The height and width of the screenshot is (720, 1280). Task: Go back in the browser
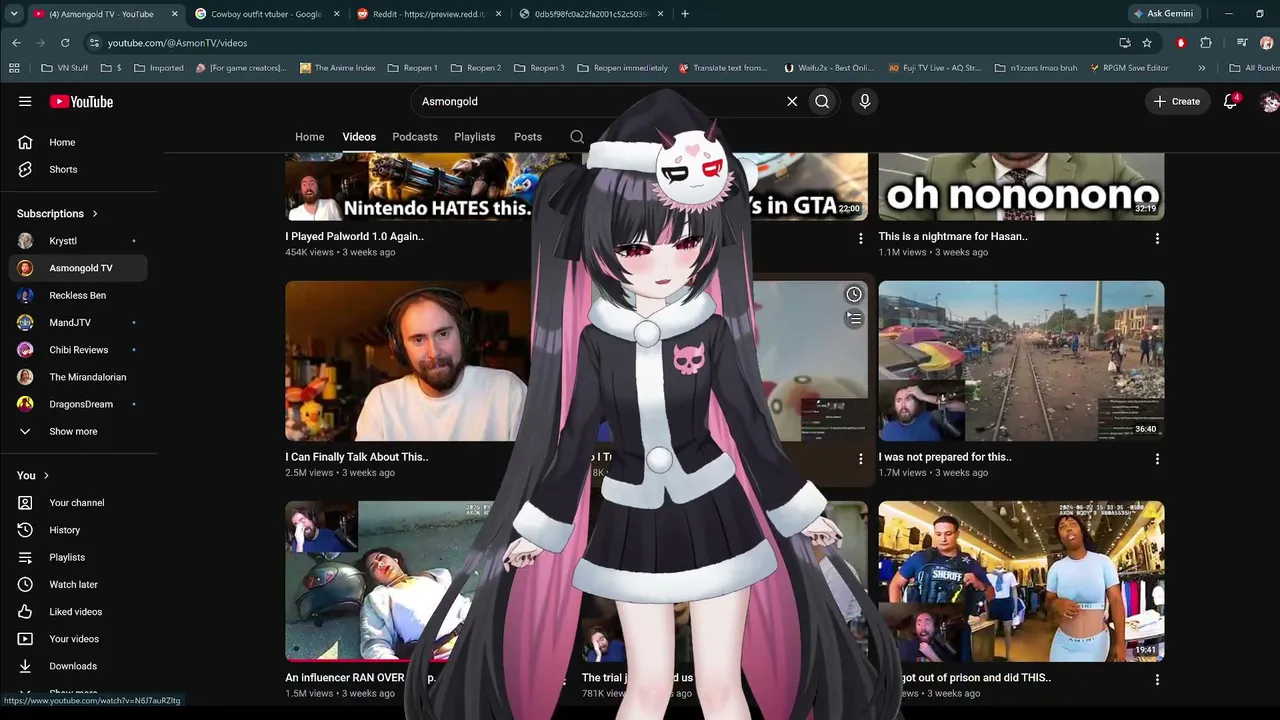[x=16, y=43]
